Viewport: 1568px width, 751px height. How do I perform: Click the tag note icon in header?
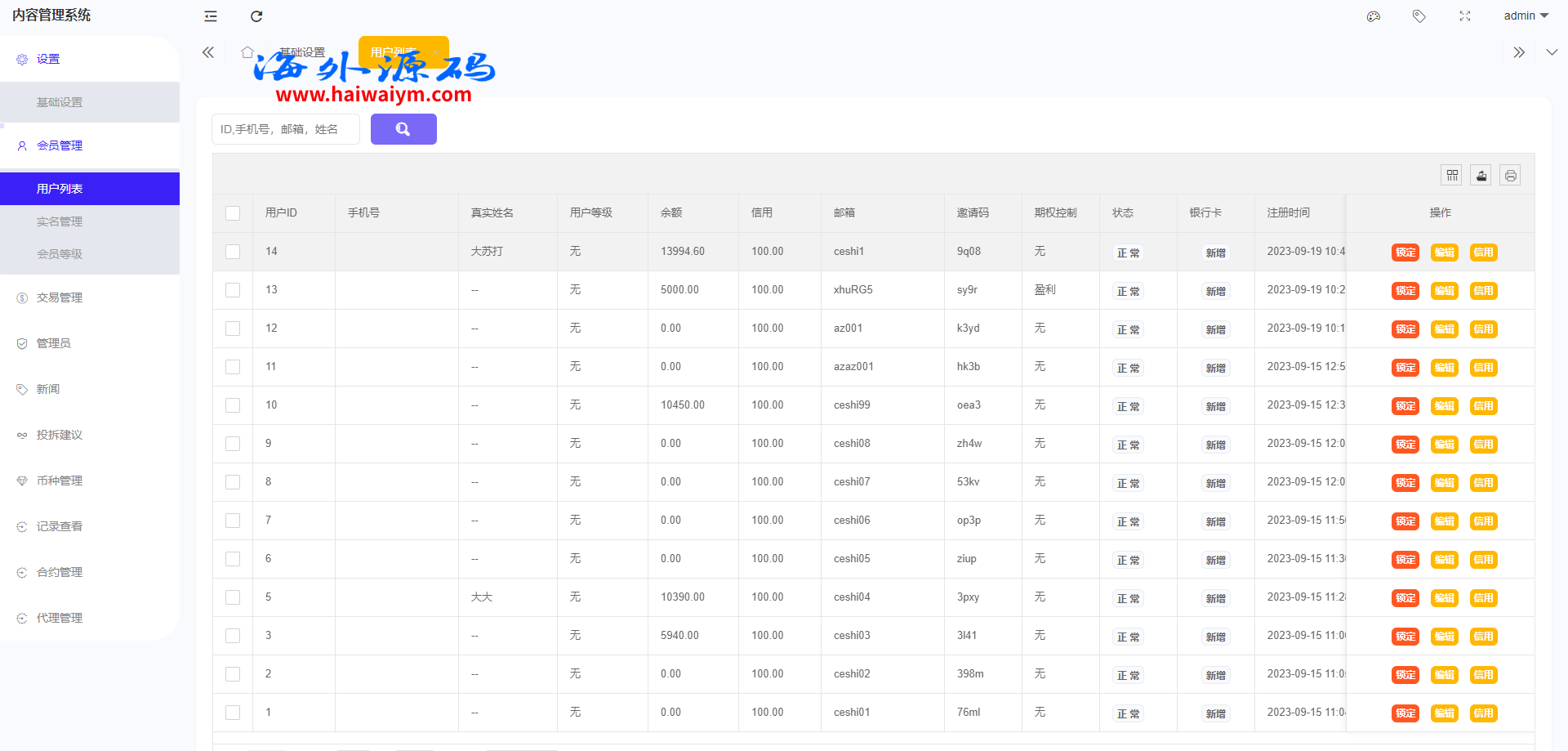click(1419, 16)
